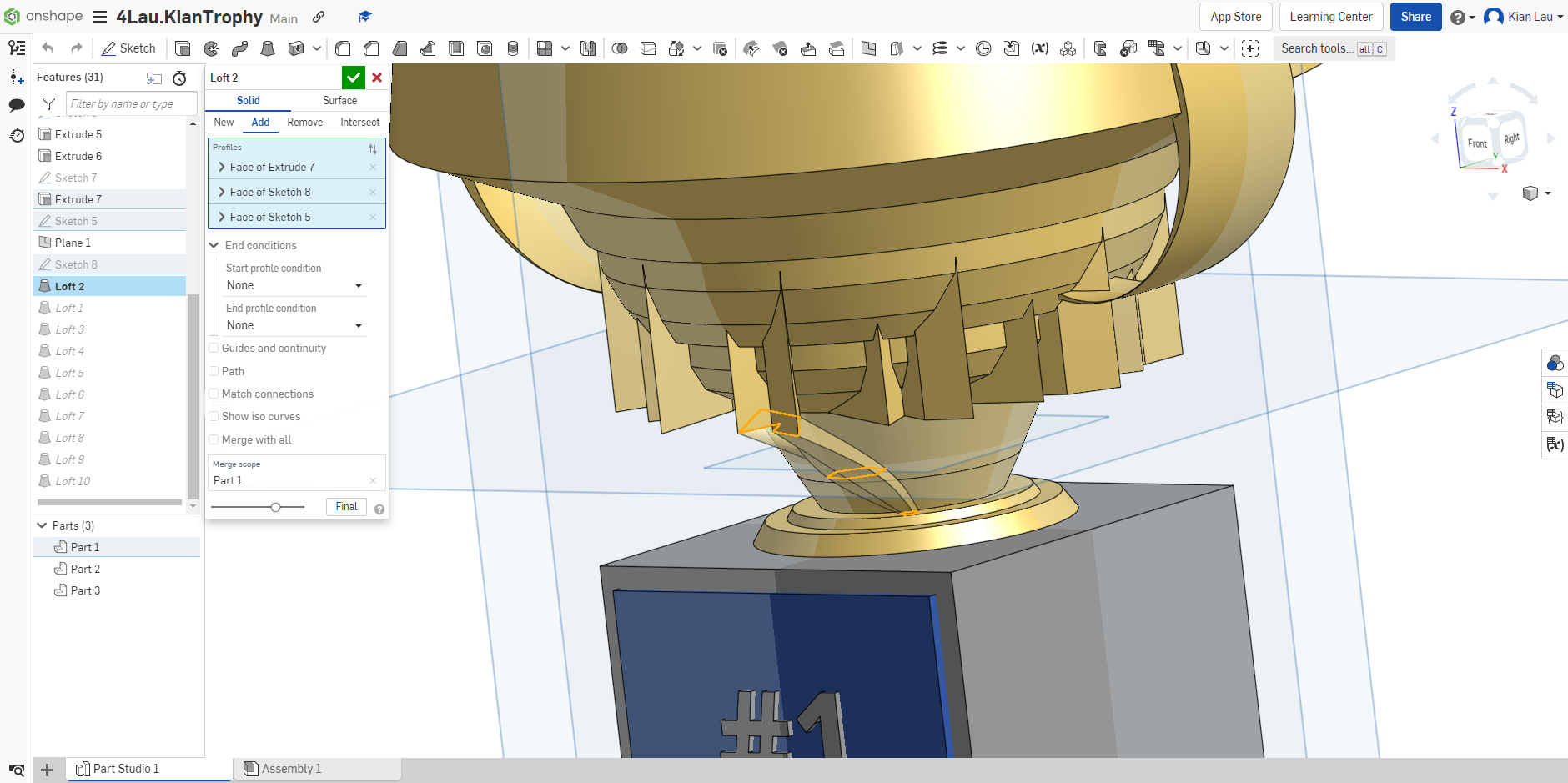Open Kian Lau account menu
Image resolution: width=1568 pixels, height=783 pixels.
point(1524,17)
